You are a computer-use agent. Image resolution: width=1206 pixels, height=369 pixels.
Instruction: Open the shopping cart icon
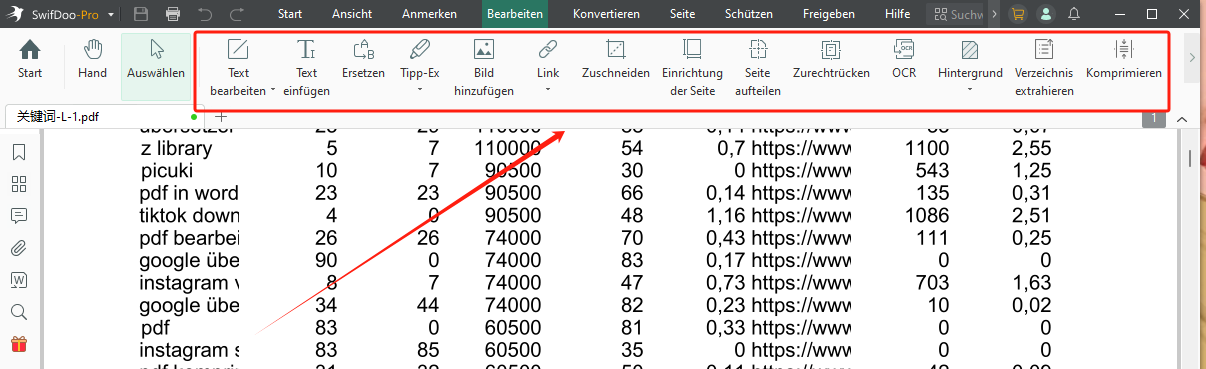[x=1018, y=14]
